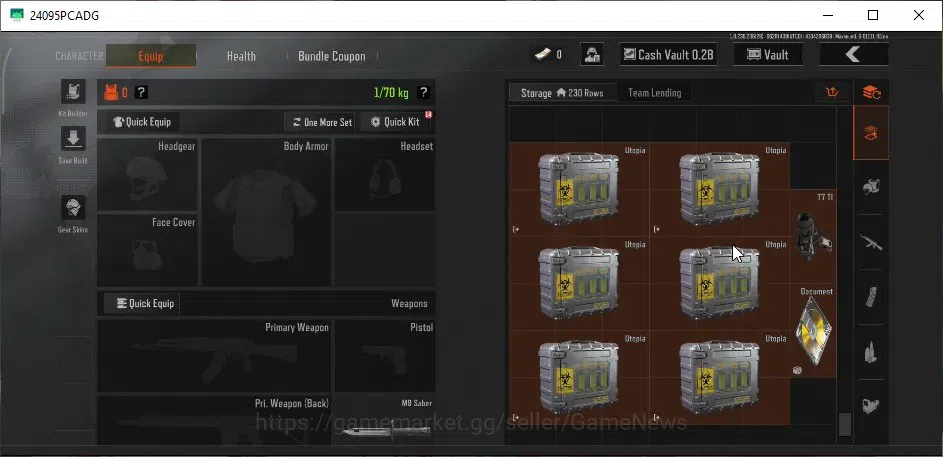943x457 pixels.
Task: Open Gear Skins in the sidebar
Action: [73, 207]
